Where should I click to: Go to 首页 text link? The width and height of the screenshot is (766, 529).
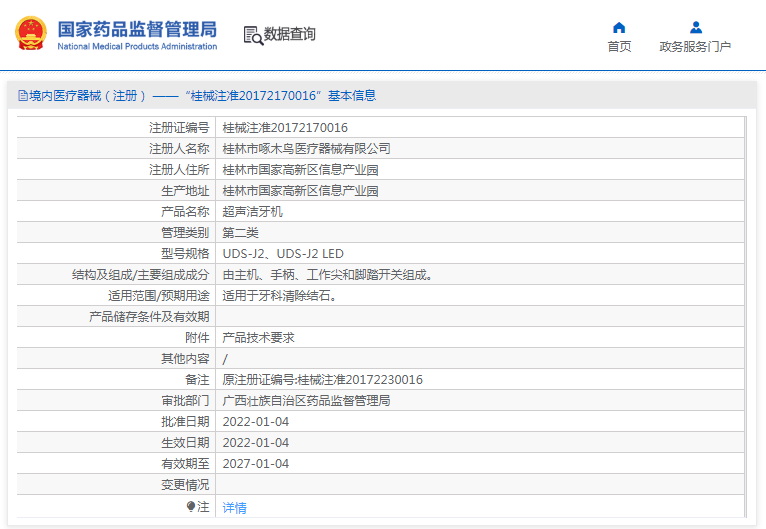pos(619,46)
